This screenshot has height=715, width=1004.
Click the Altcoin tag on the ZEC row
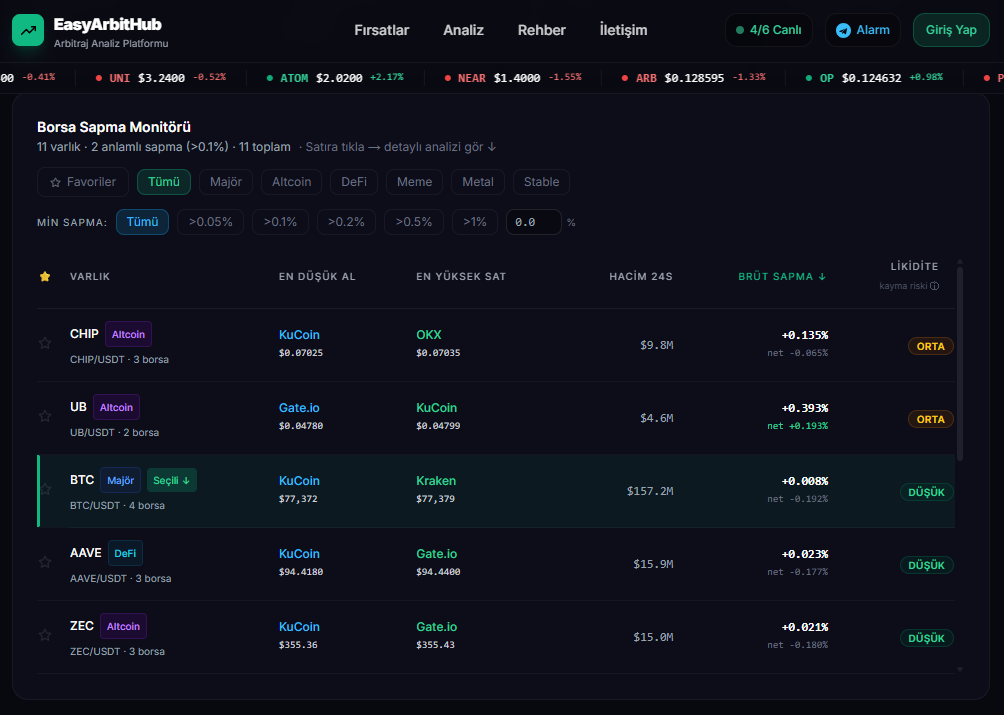pyautogui.click(x=124, y=626)
